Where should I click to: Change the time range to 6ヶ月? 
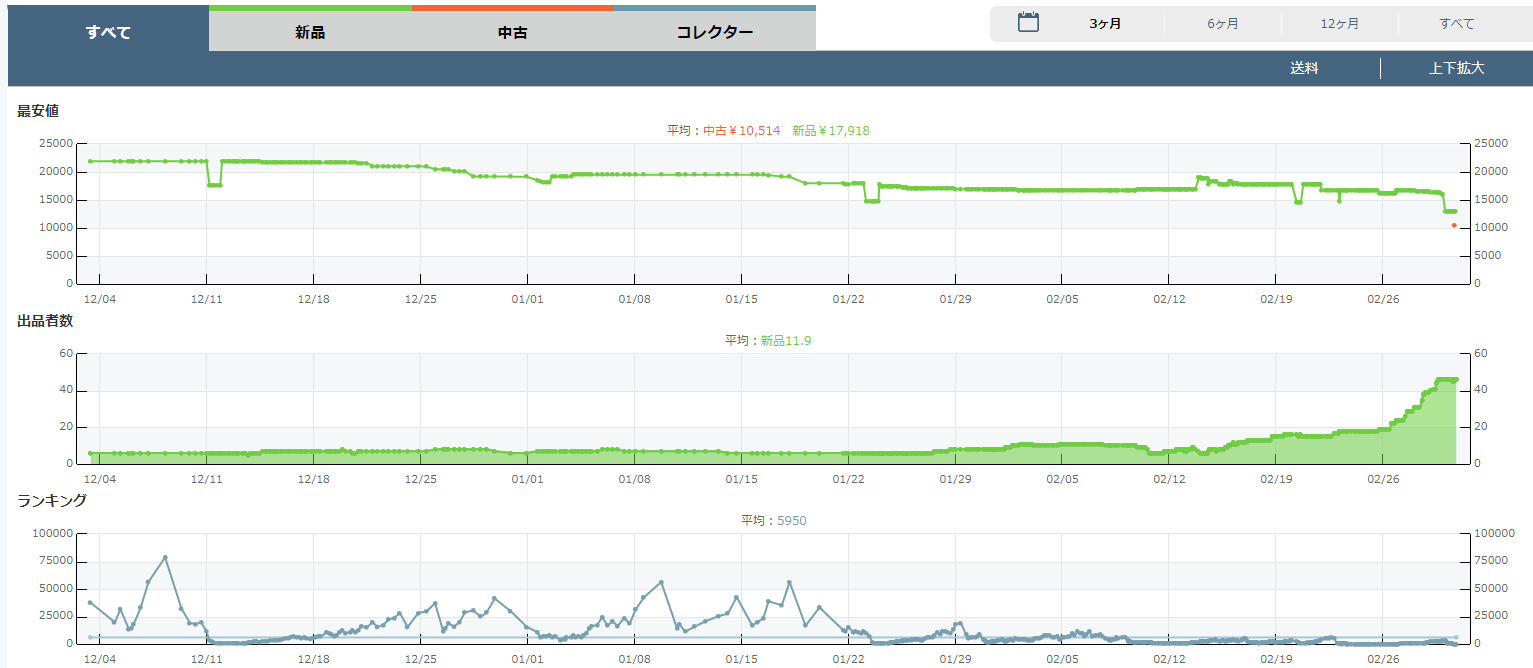[1222, 24]
